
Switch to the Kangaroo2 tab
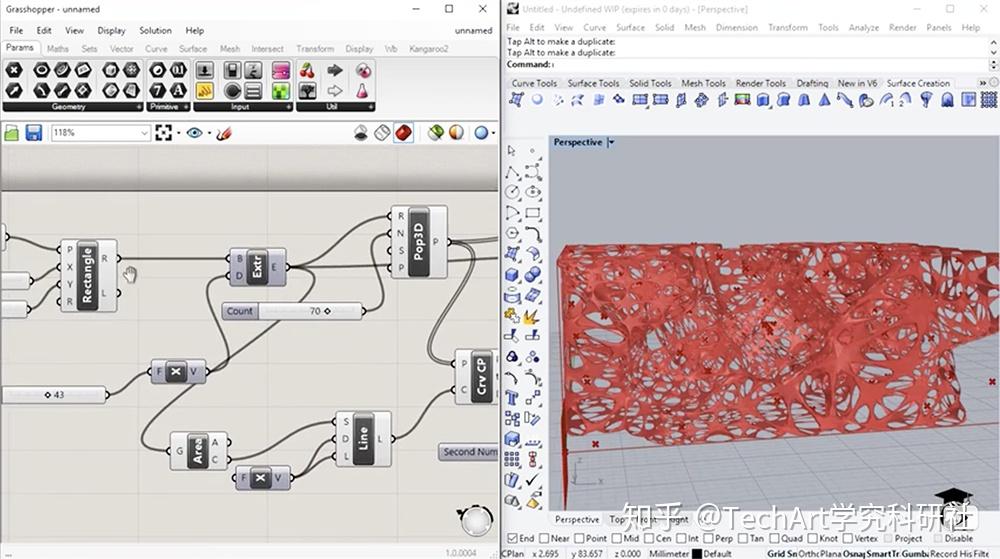pyautogui.click(x=429, y=48)
